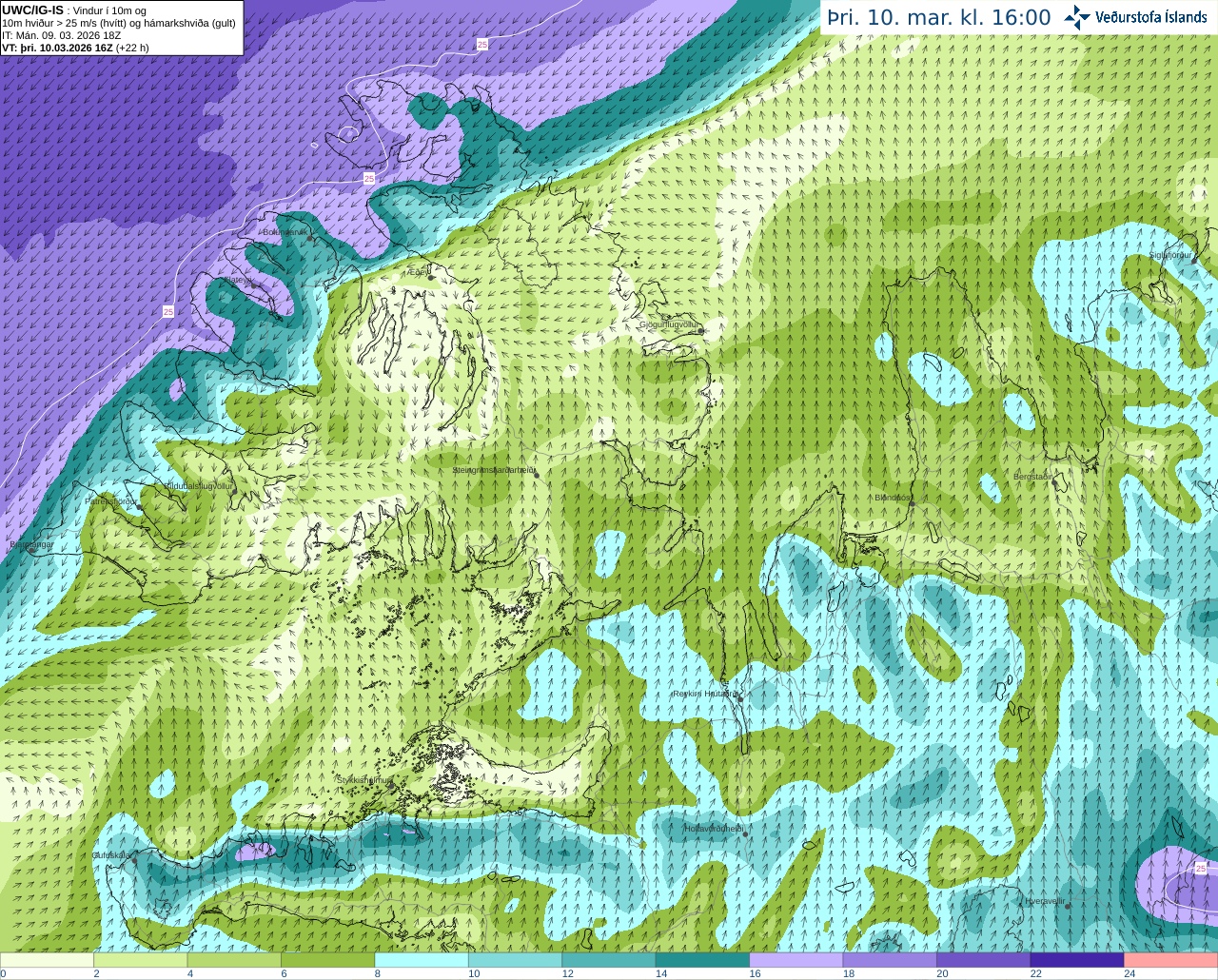The width and height of the screenshot is (1218, 980).
Task: Click the legend scale value '0'
Action: [x=4, y=973]
